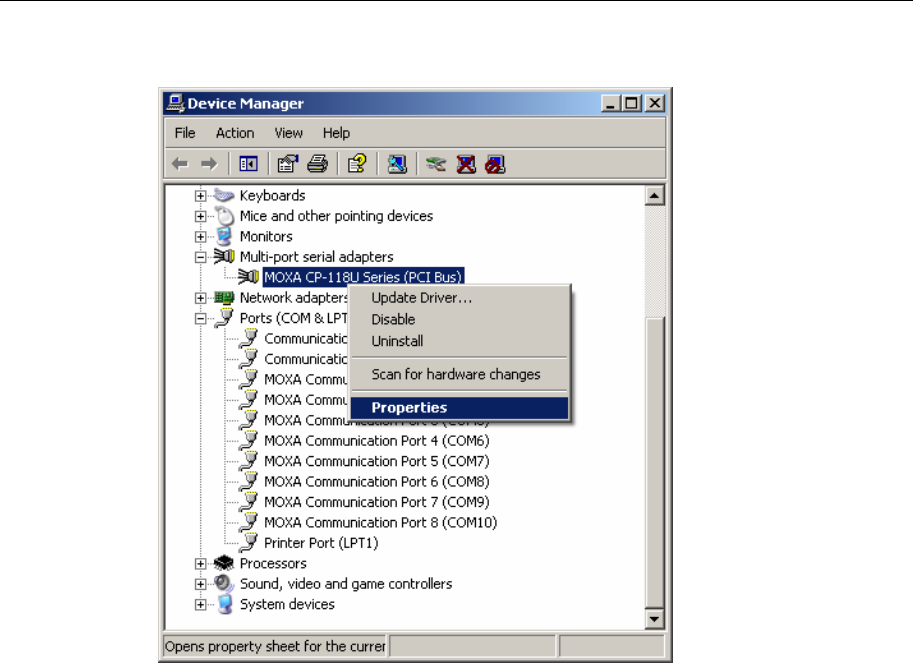
Task: Select Printer Port (LPT1) in the tree
Action: point(321,543)
